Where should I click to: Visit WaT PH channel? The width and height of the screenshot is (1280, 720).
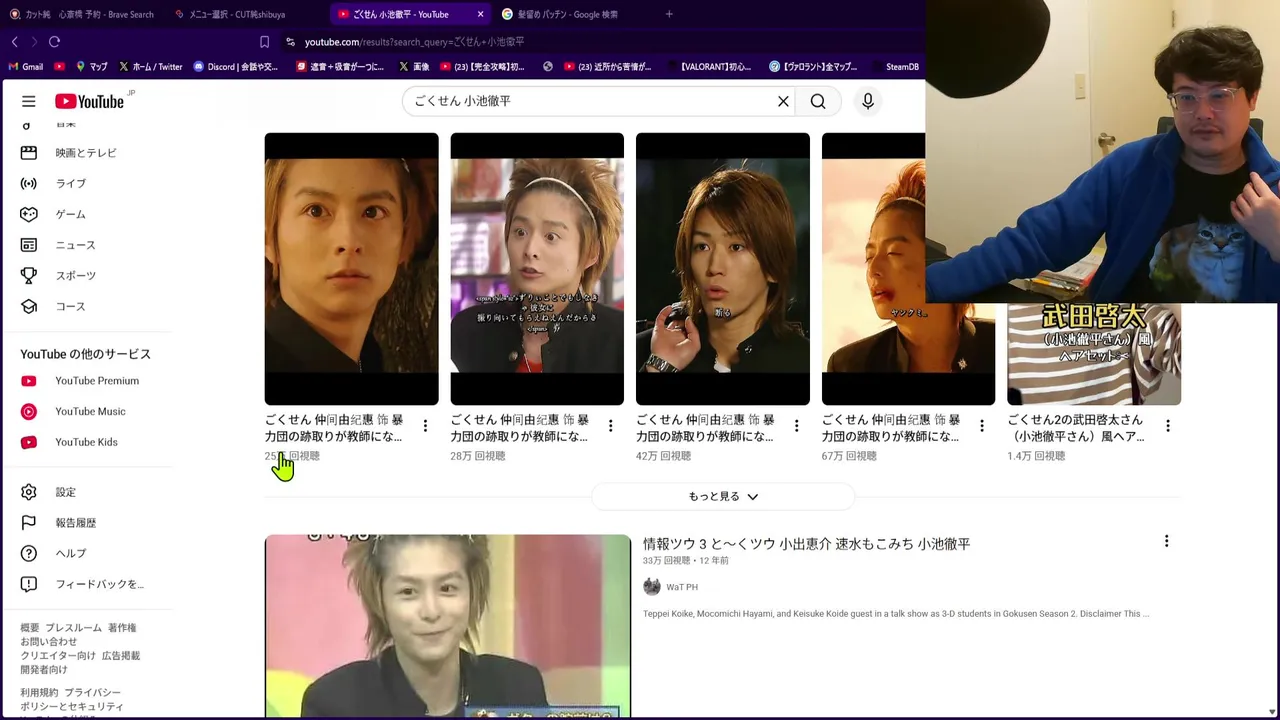[682, 587]
